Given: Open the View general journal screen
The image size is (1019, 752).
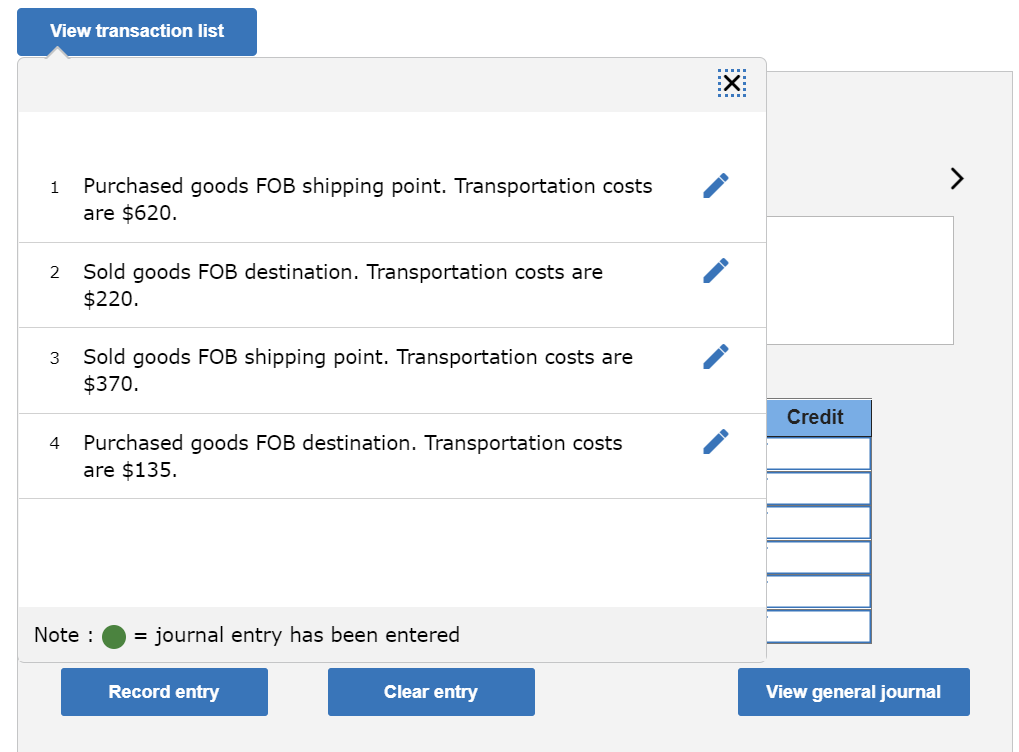Looking at the screenshot, I should [x=853, y=691].
